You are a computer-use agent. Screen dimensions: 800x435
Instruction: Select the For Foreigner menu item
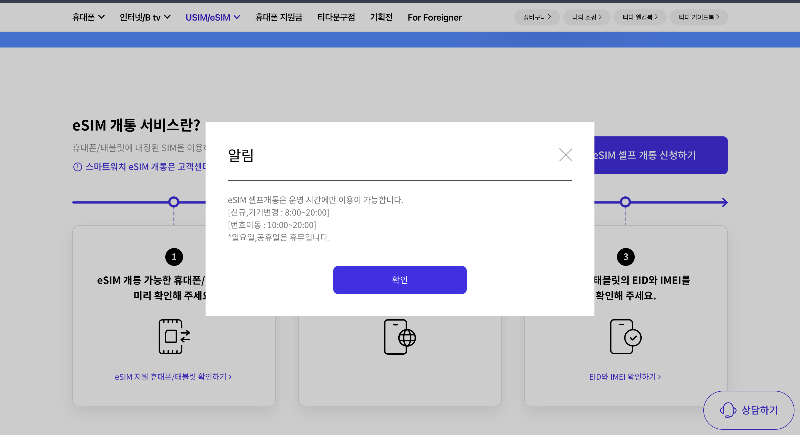435,17
